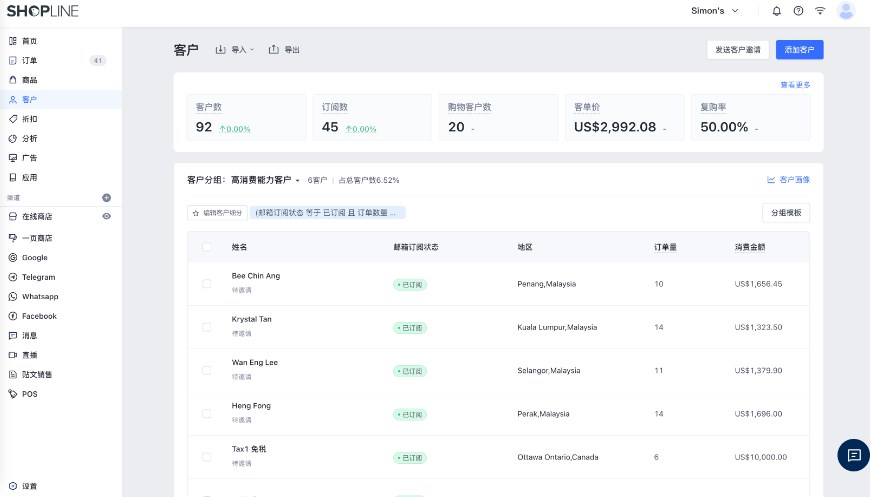Open the chat support bubble icon
This screenshot has width=871, height=497.
[853, 455]
